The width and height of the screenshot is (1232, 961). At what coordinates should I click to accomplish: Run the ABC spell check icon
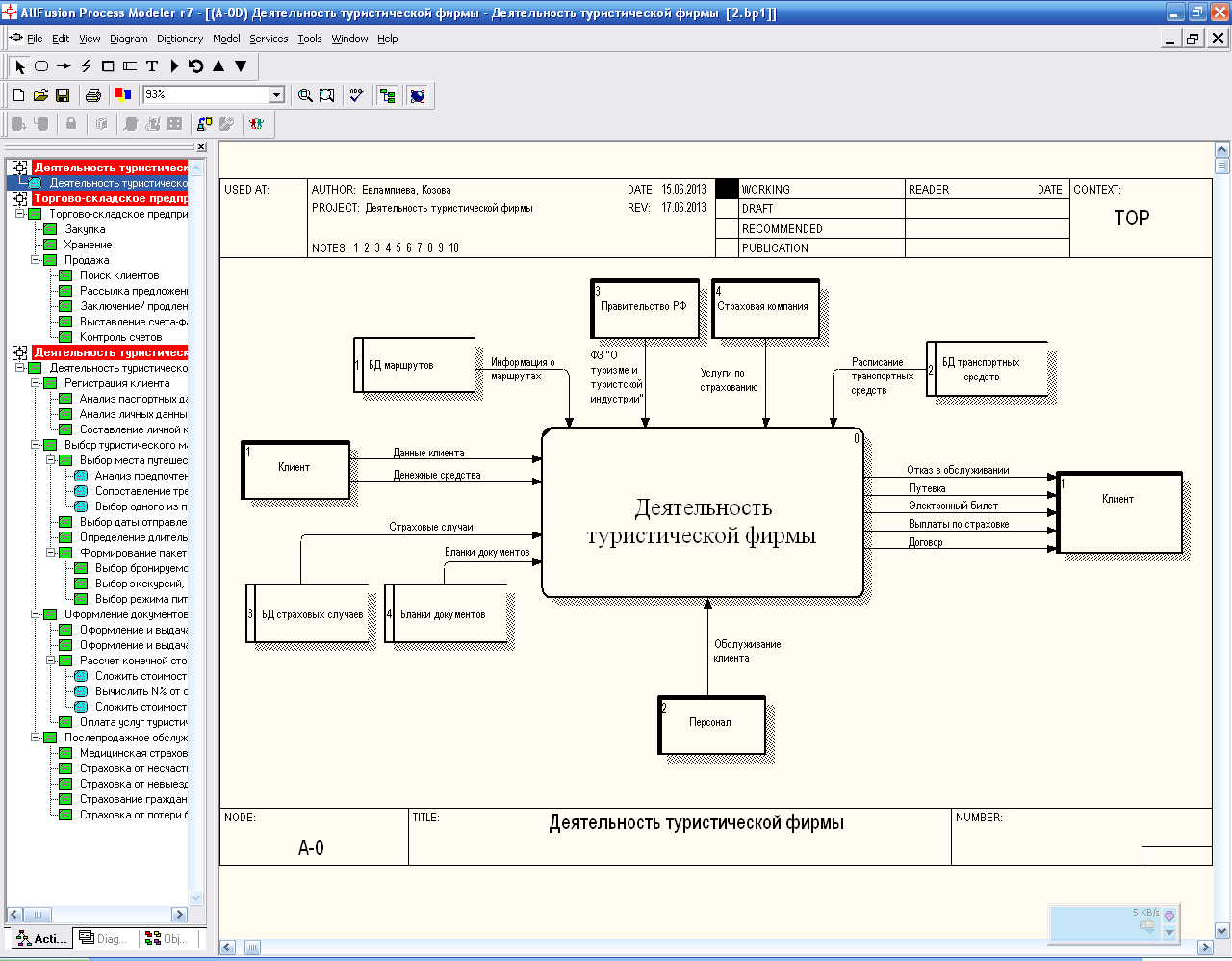(x=357, y=95)
